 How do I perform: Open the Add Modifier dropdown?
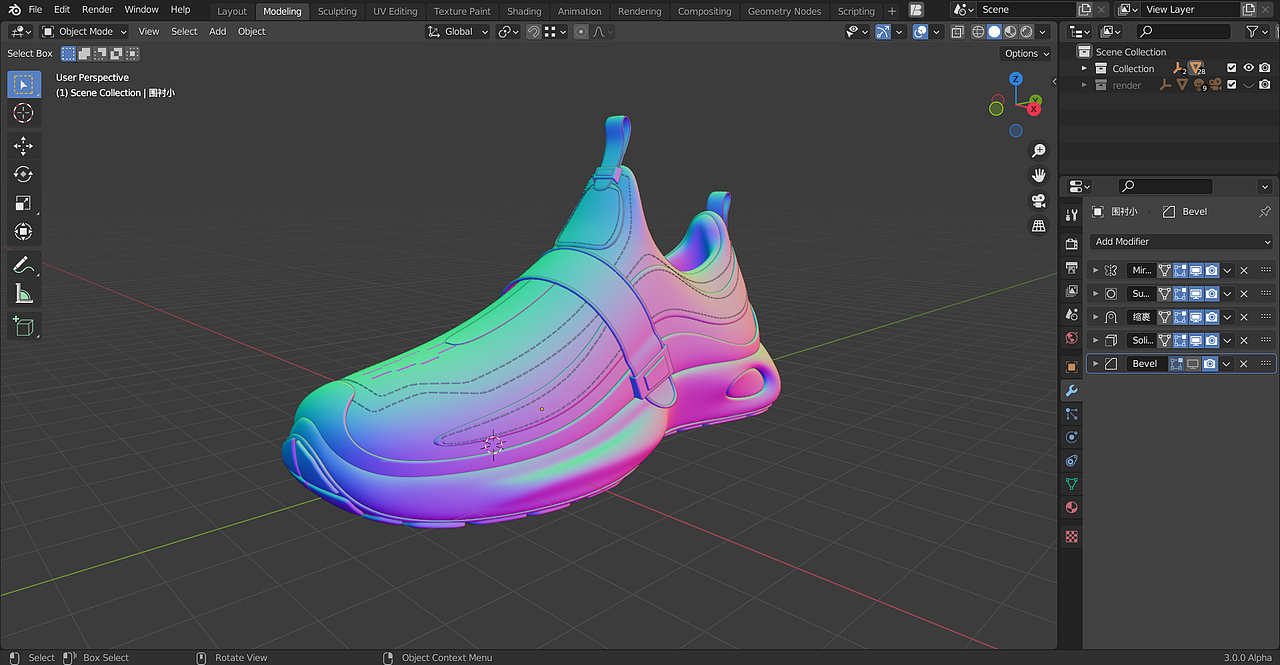click(x=1180, y=241)
